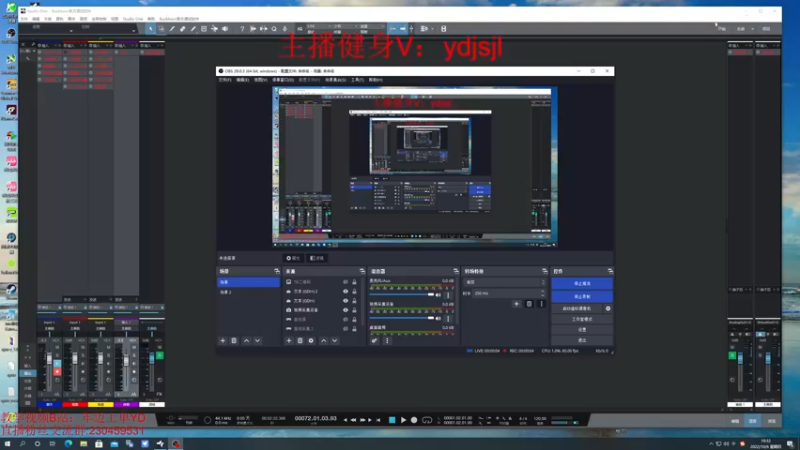Open source properties gear in Sources panel
The width and height of the screenshot is (800, 450).
point(311,340)
